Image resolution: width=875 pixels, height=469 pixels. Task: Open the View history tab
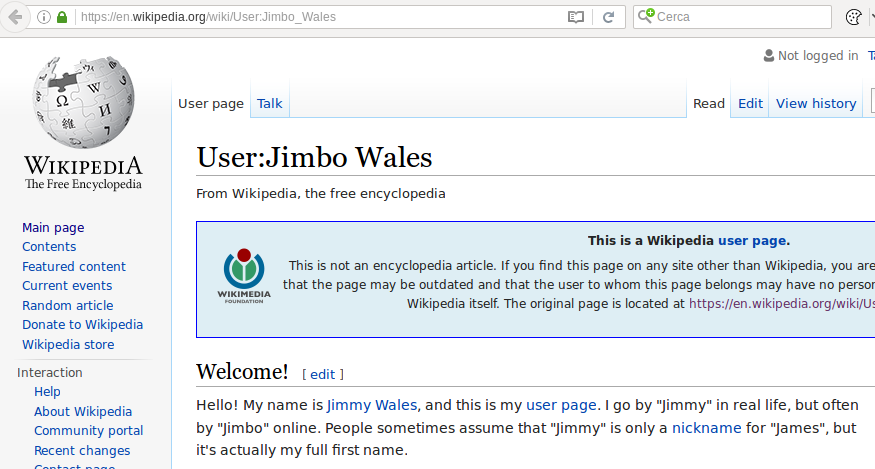[816, 103]
